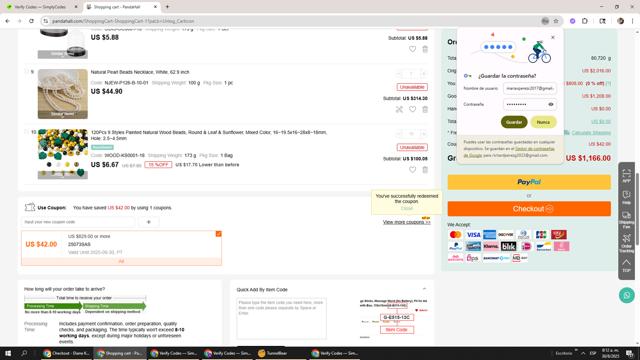The image size is (640, 360).
Task: Apply coupon with the plus button
Action: point(149,222)
